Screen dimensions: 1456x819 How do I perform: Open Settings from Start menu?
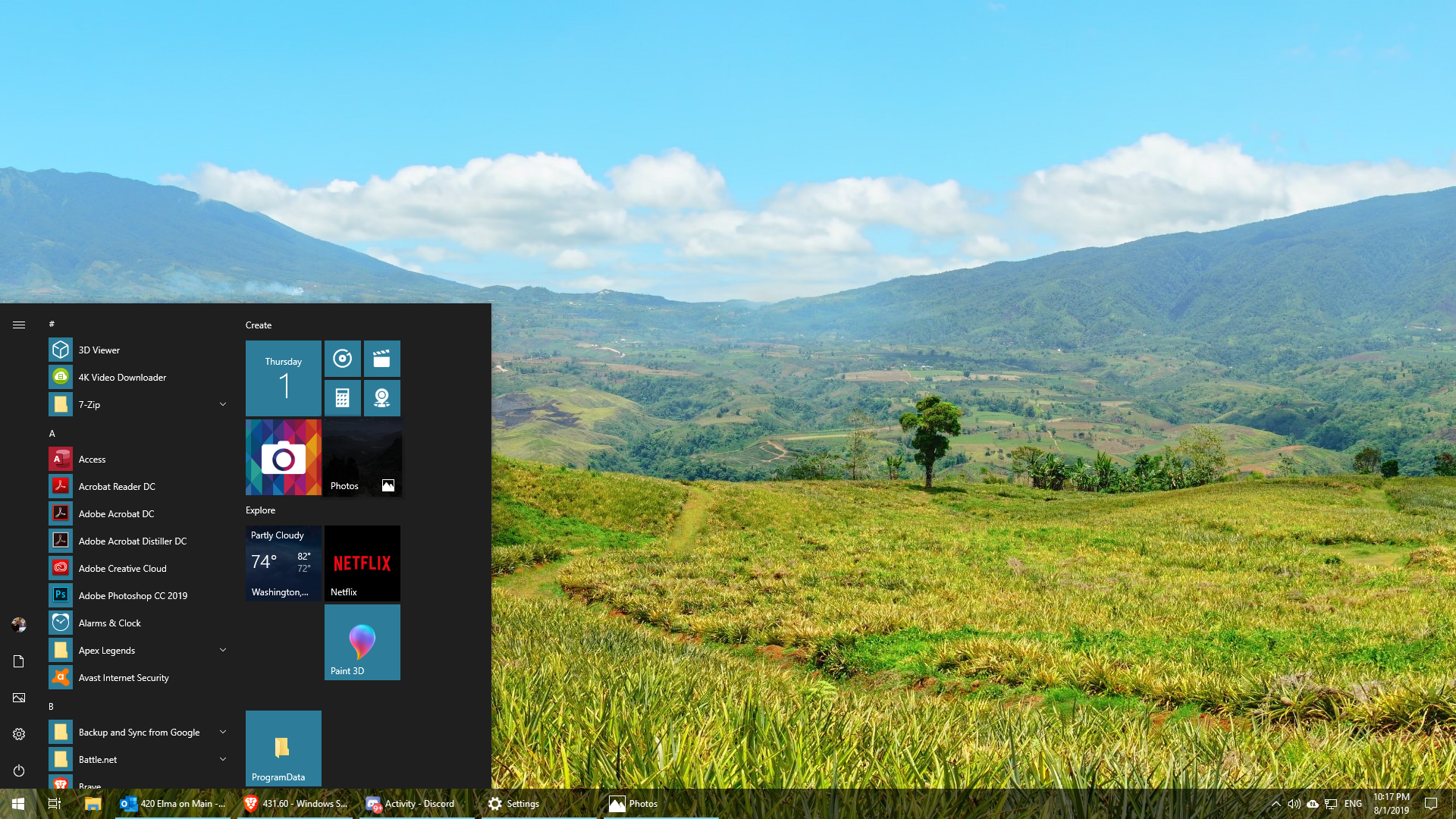point(18,734)
